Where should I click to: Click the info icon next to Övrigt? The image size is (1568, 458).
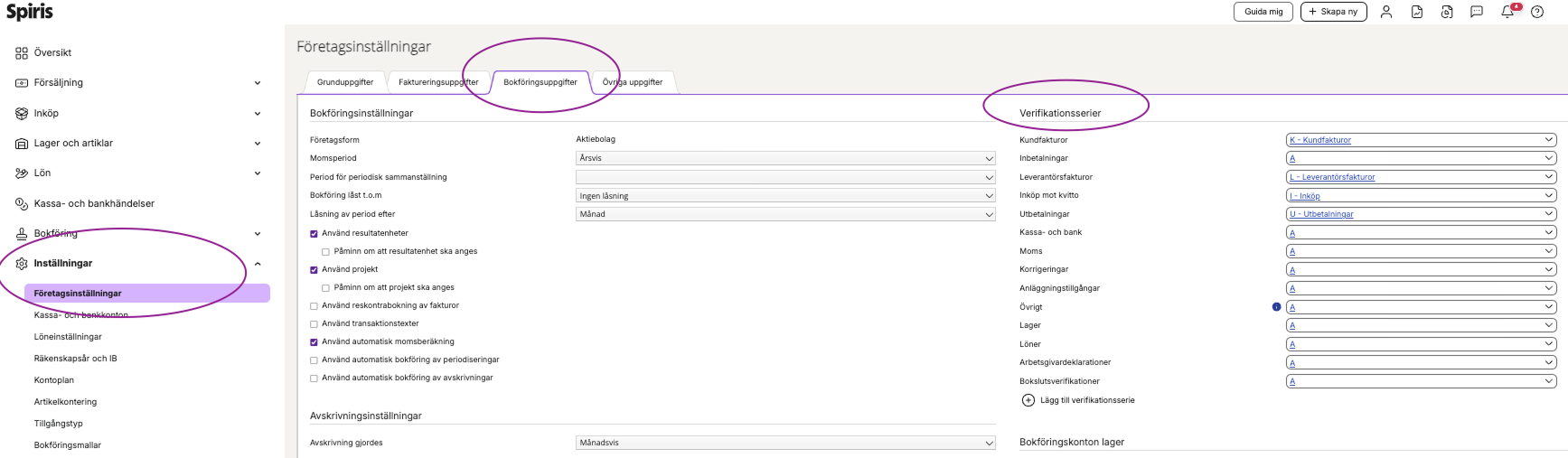(x=1276, y=307)
